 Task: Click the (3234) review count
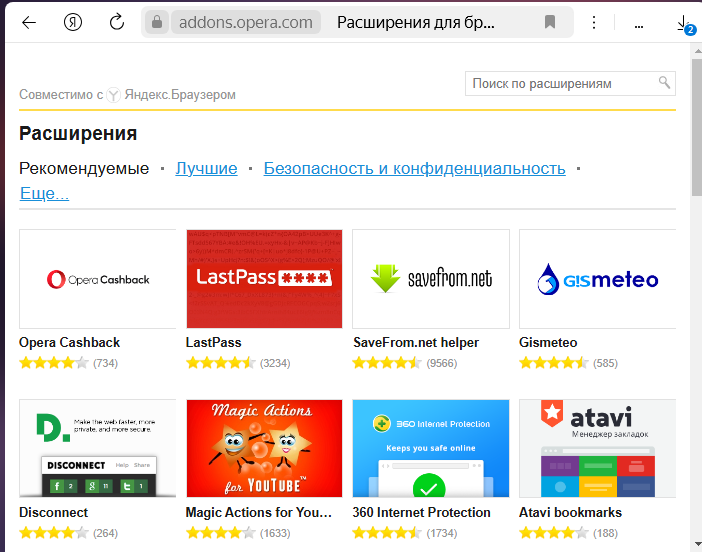pyautogui.click(x=275, y=363)
